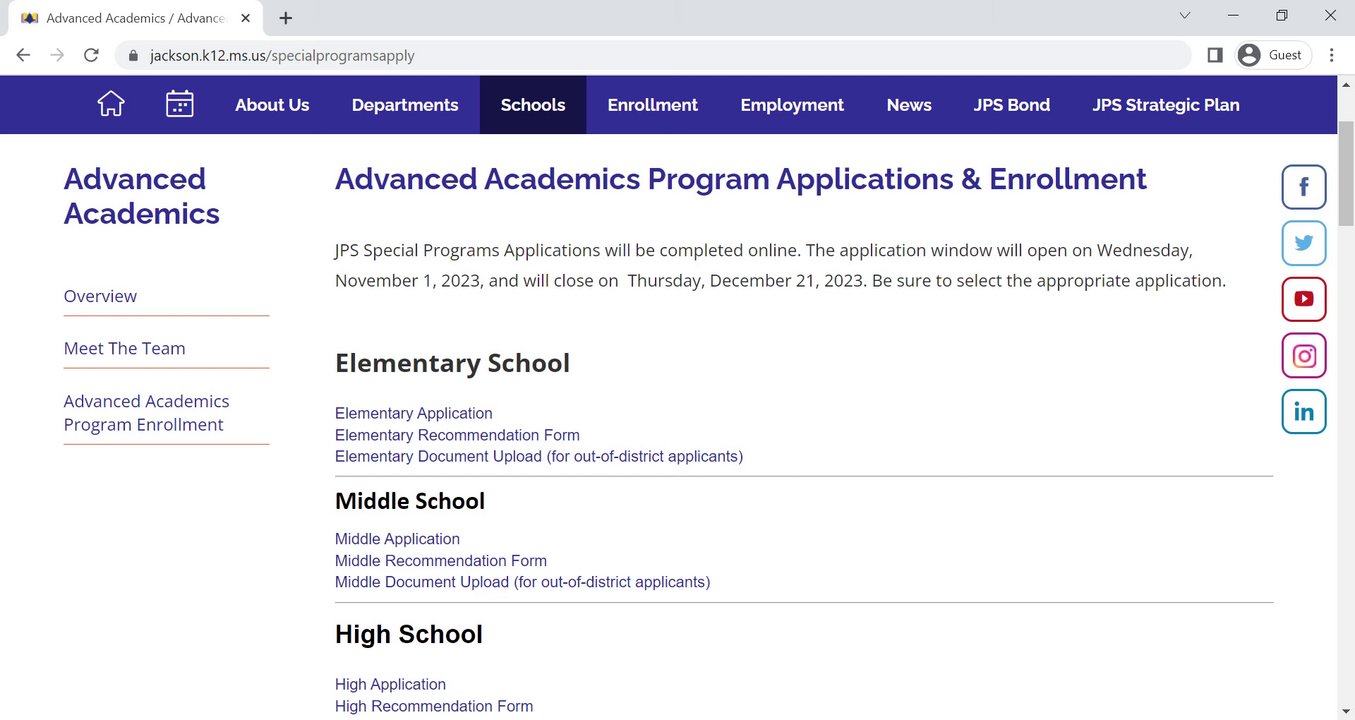Screen dimensions: 1355x720
Task: View site info via the padlock icon
Action: [x=132, y=56]
